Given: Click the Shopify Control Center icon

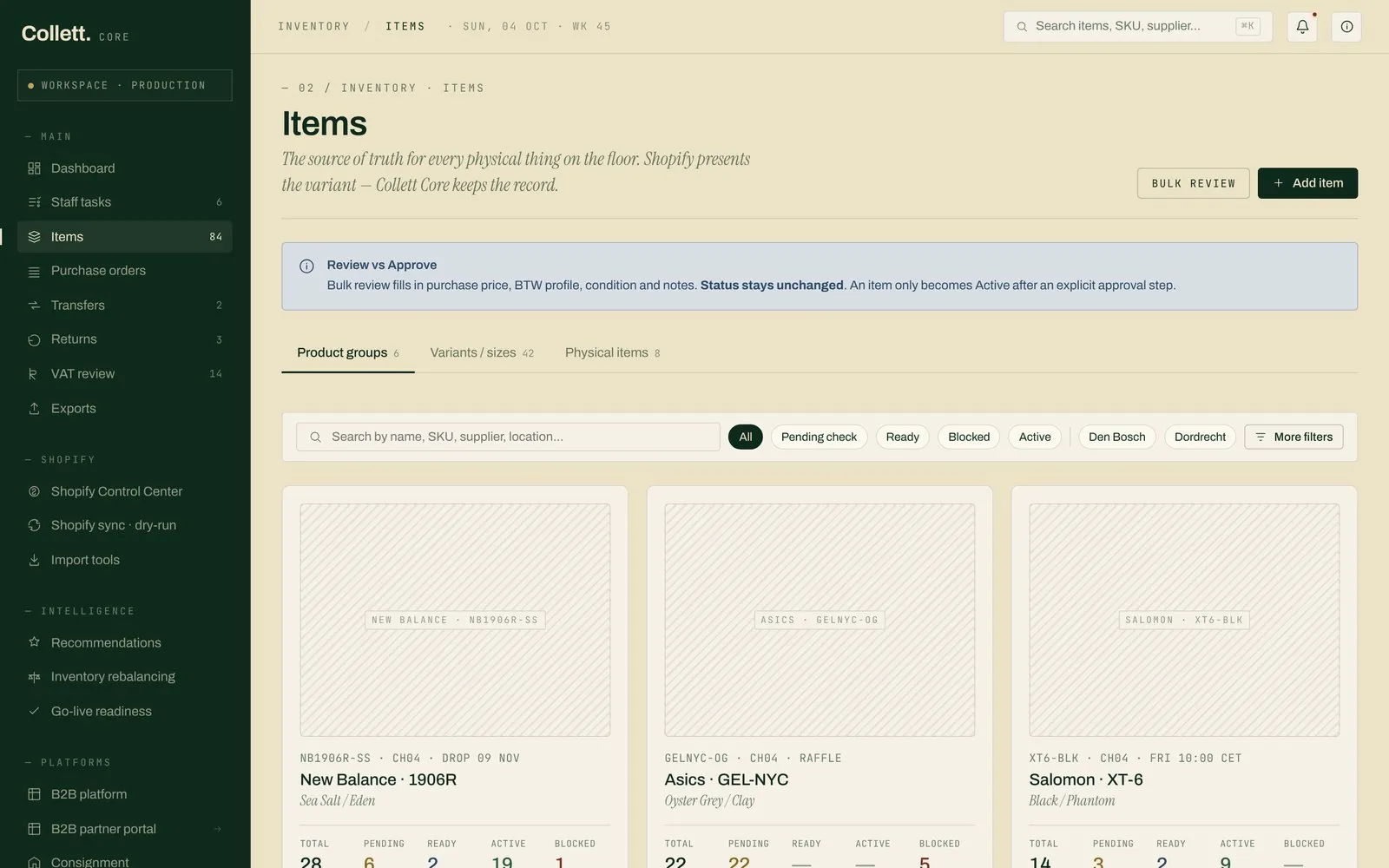Looking at the screenshot, I should click(34, 491).
